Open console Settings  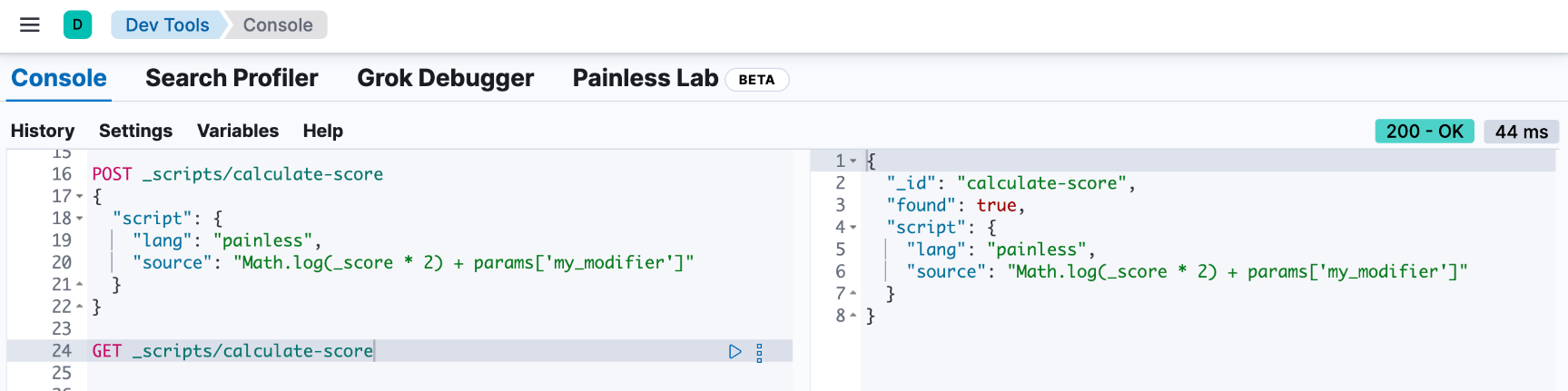click(135, 131)
